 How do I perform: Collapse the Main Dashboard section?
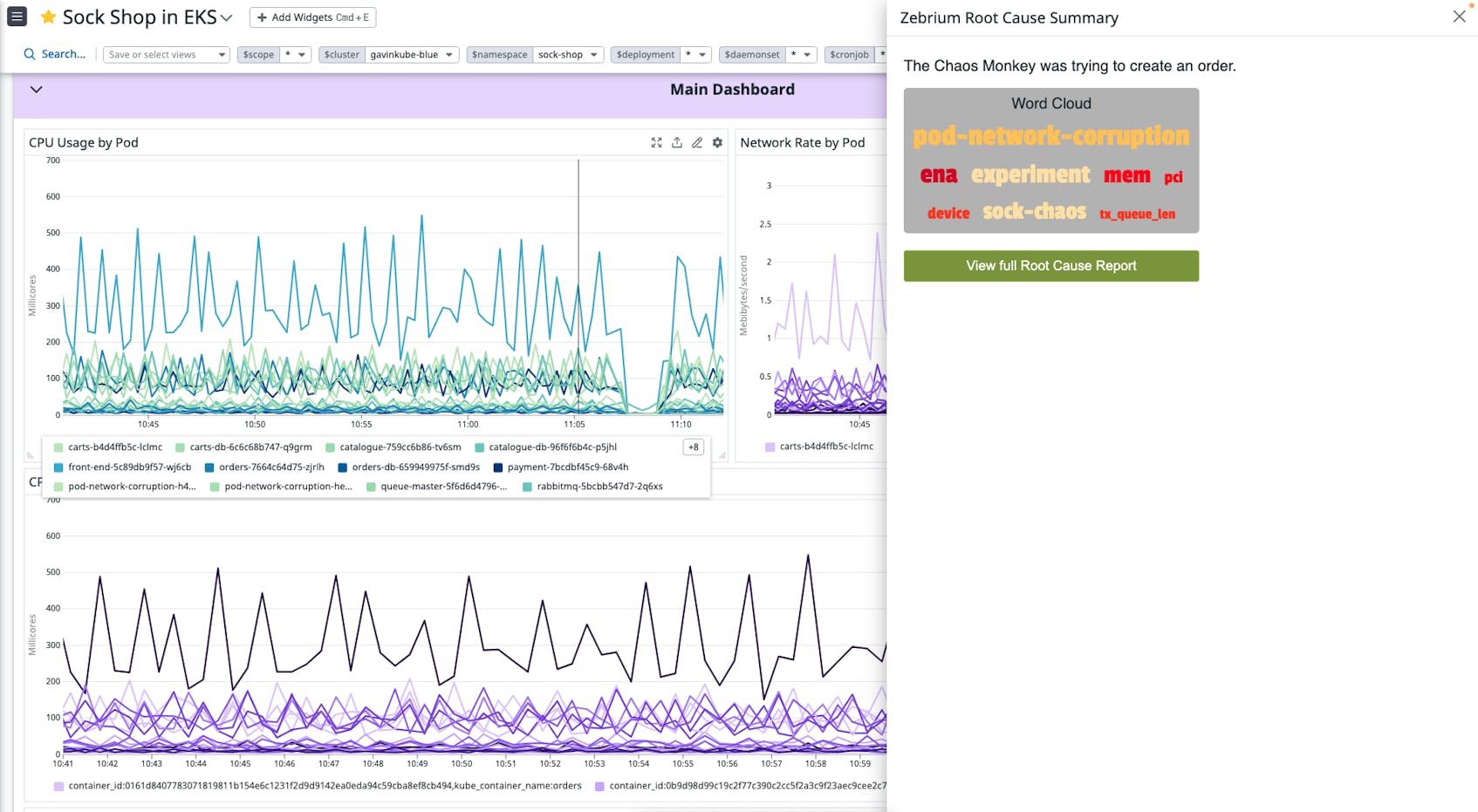[36, 89]
